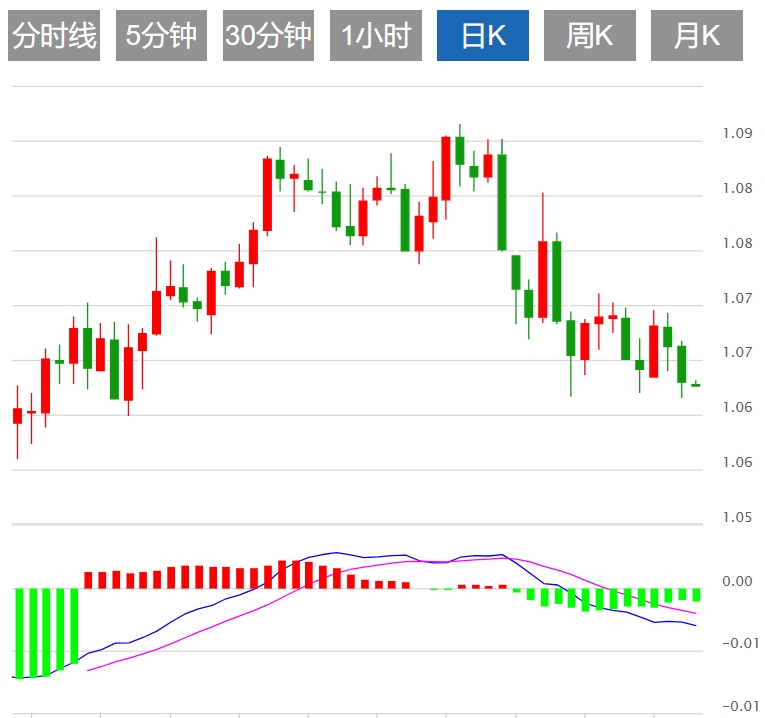
Task: Click the 1.09 price axis label
Action: click(737, 133)
